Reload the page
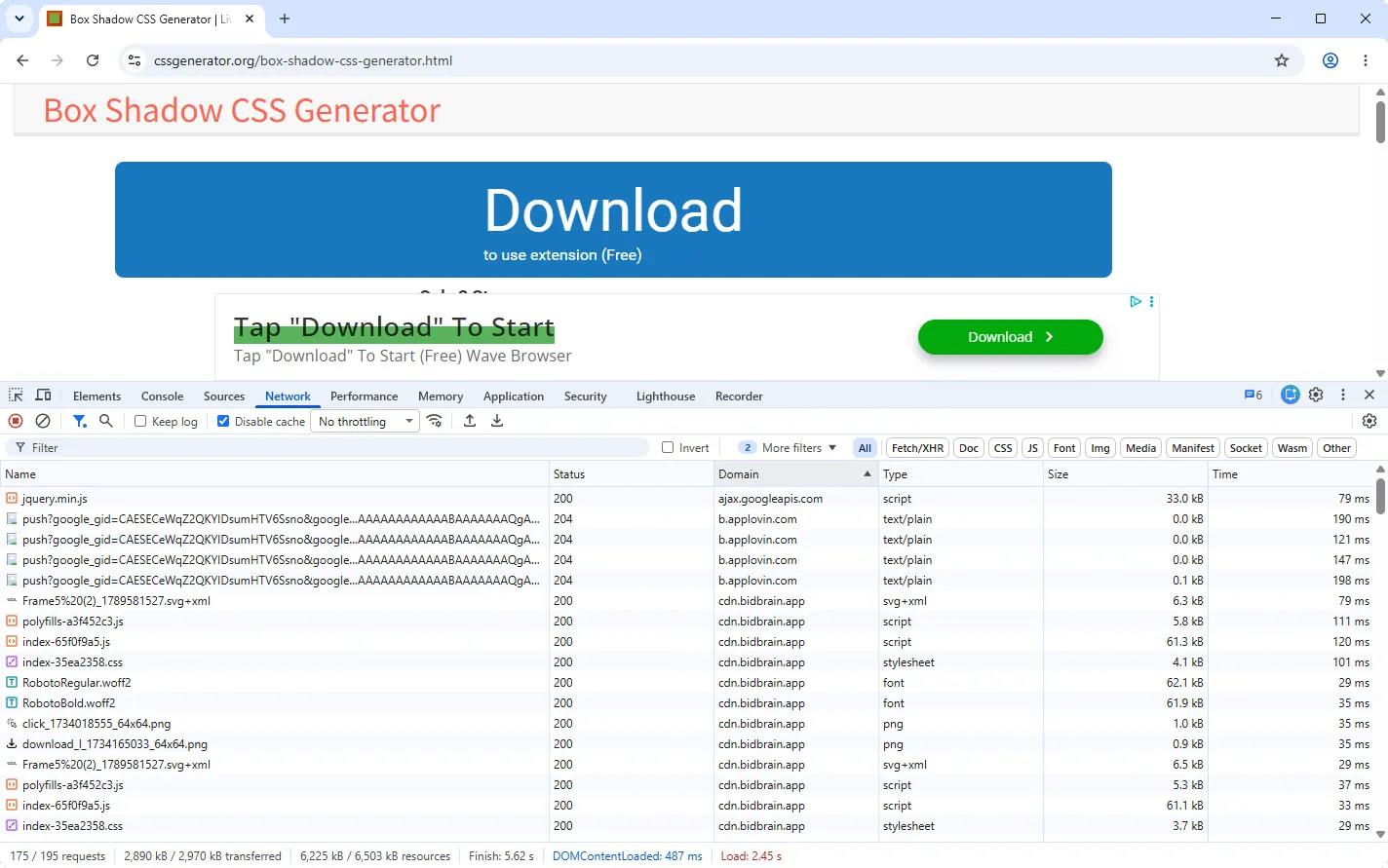 point(93,60)
